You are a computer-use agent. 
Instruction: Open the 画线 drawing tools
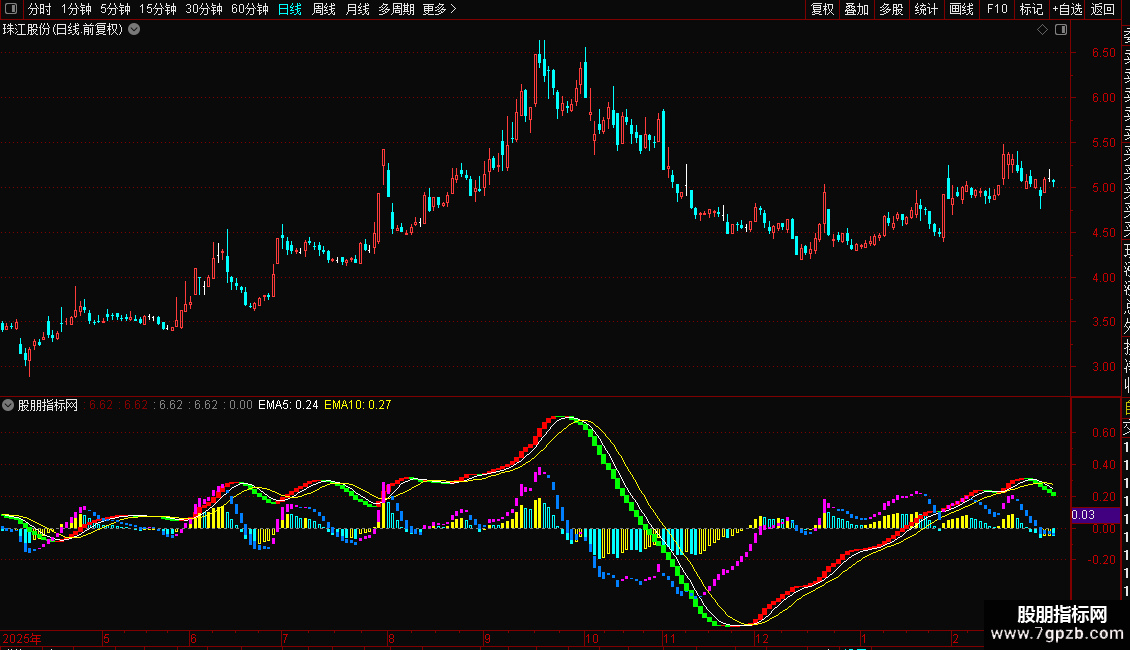point(961,9)
